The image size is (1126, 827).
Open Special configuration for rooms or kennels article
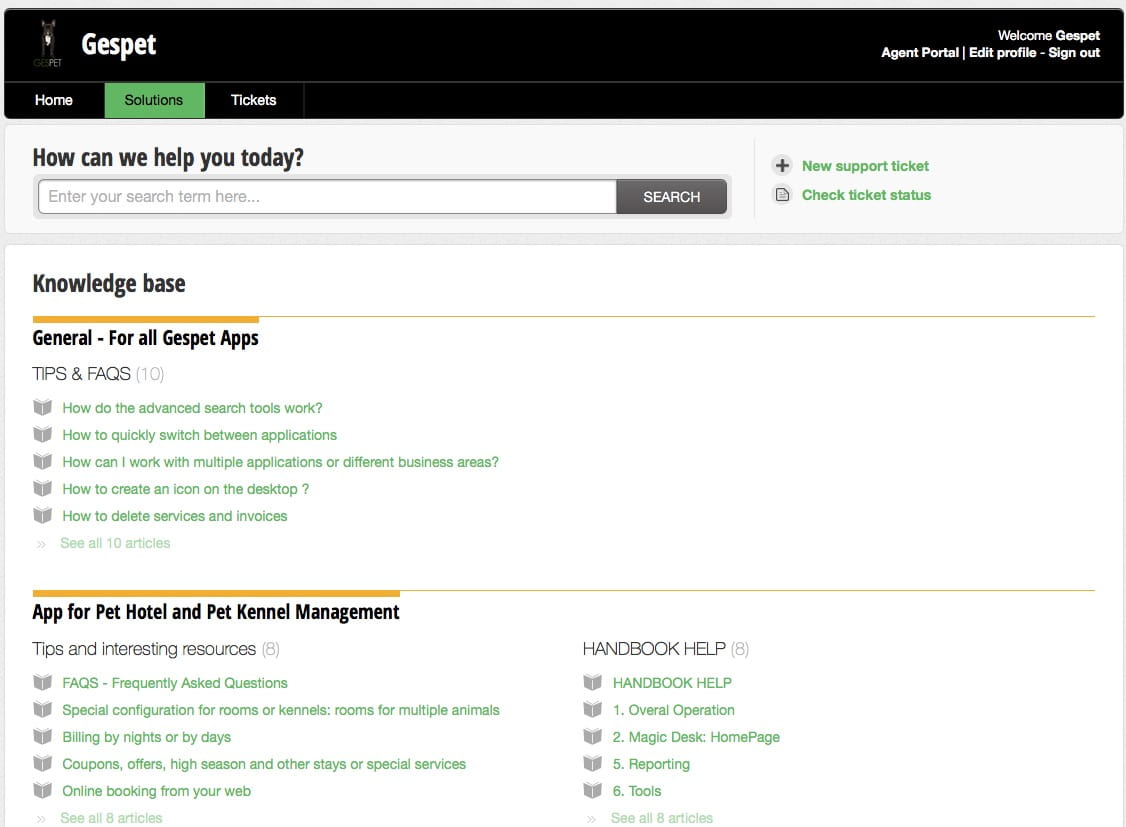click(281, 710)
